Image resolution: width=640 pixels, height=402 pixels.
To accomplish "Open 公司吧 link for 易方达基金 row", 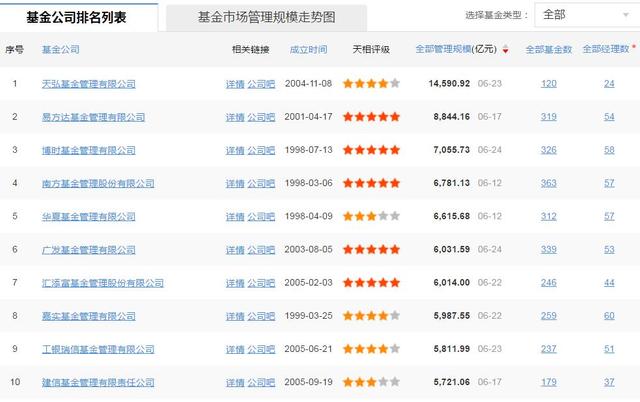I will point(261,117).
